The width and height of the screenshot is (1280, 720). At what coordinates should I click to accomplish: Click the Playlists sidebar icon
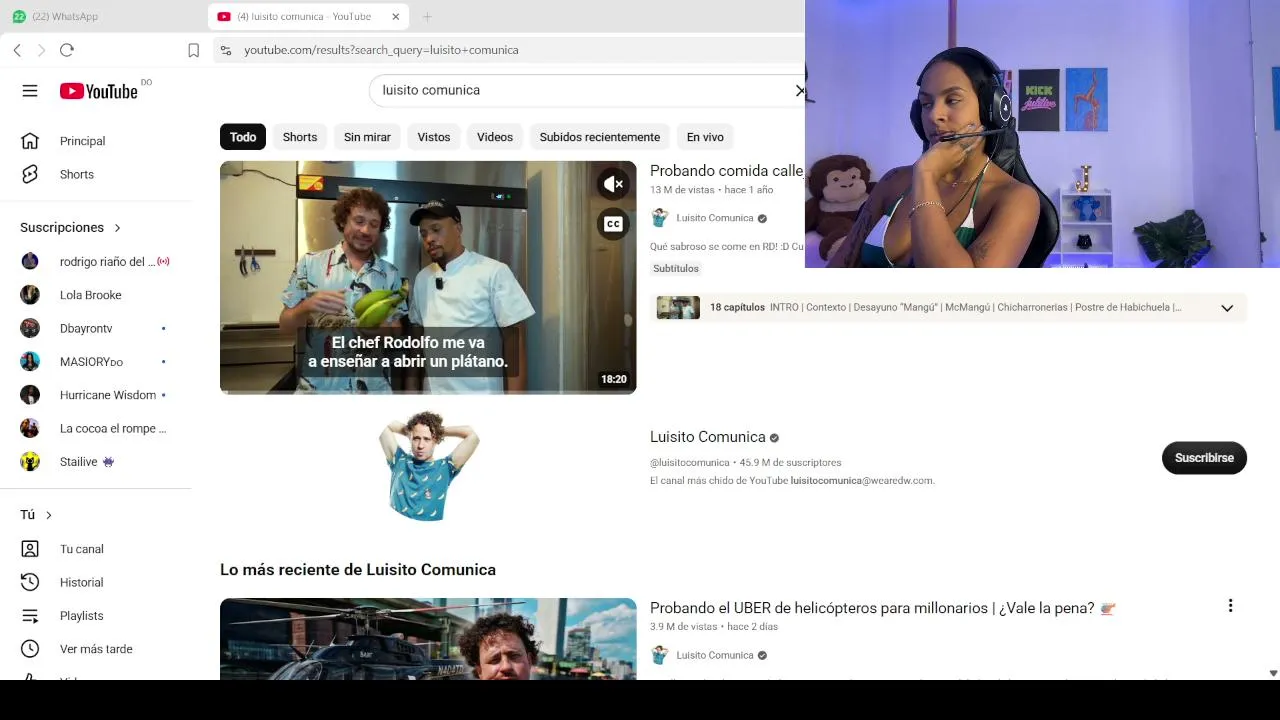pos(30,616)
